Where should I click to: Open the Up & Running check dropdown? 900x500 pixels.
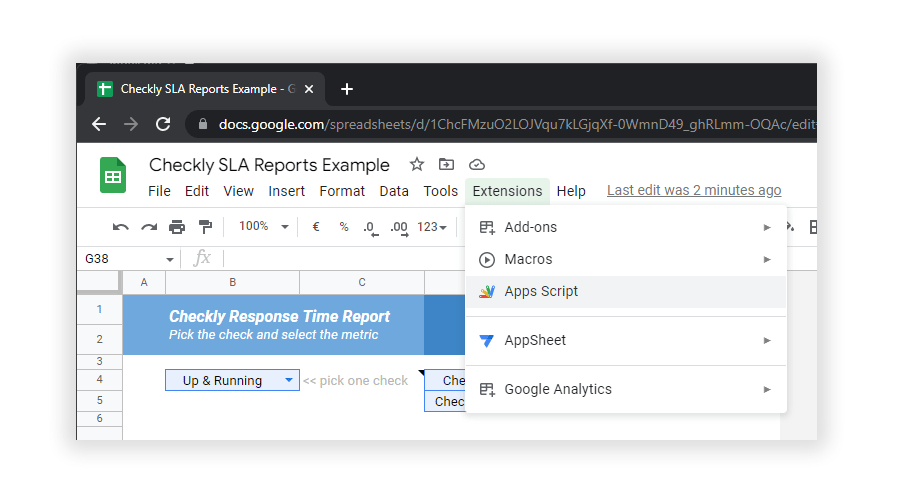pos(289,380)
